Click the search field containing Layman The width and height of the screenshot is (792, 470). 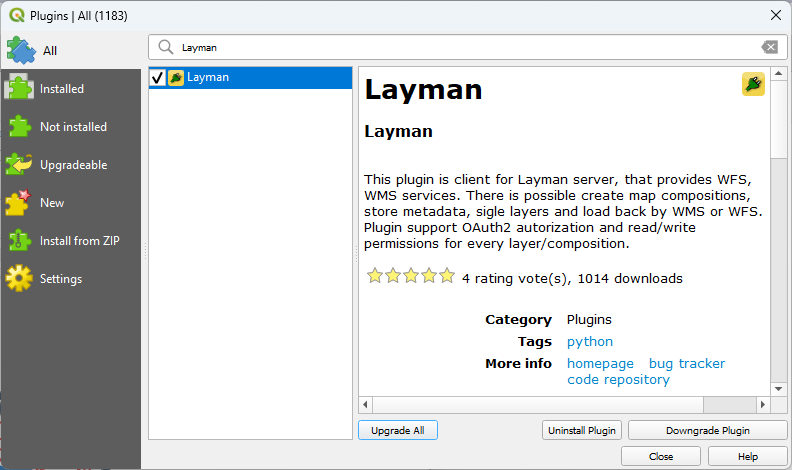(467, 47)
